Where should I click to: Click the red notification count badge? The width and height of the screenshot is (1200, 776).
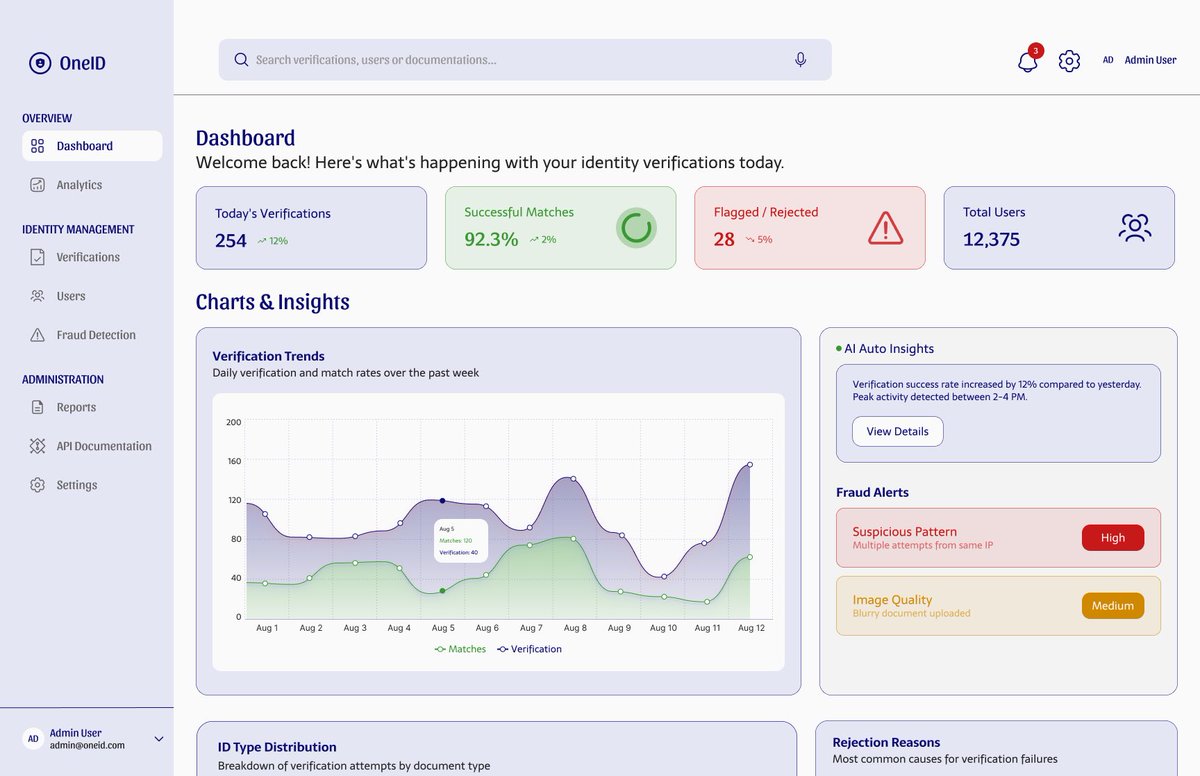(1035, 50)
